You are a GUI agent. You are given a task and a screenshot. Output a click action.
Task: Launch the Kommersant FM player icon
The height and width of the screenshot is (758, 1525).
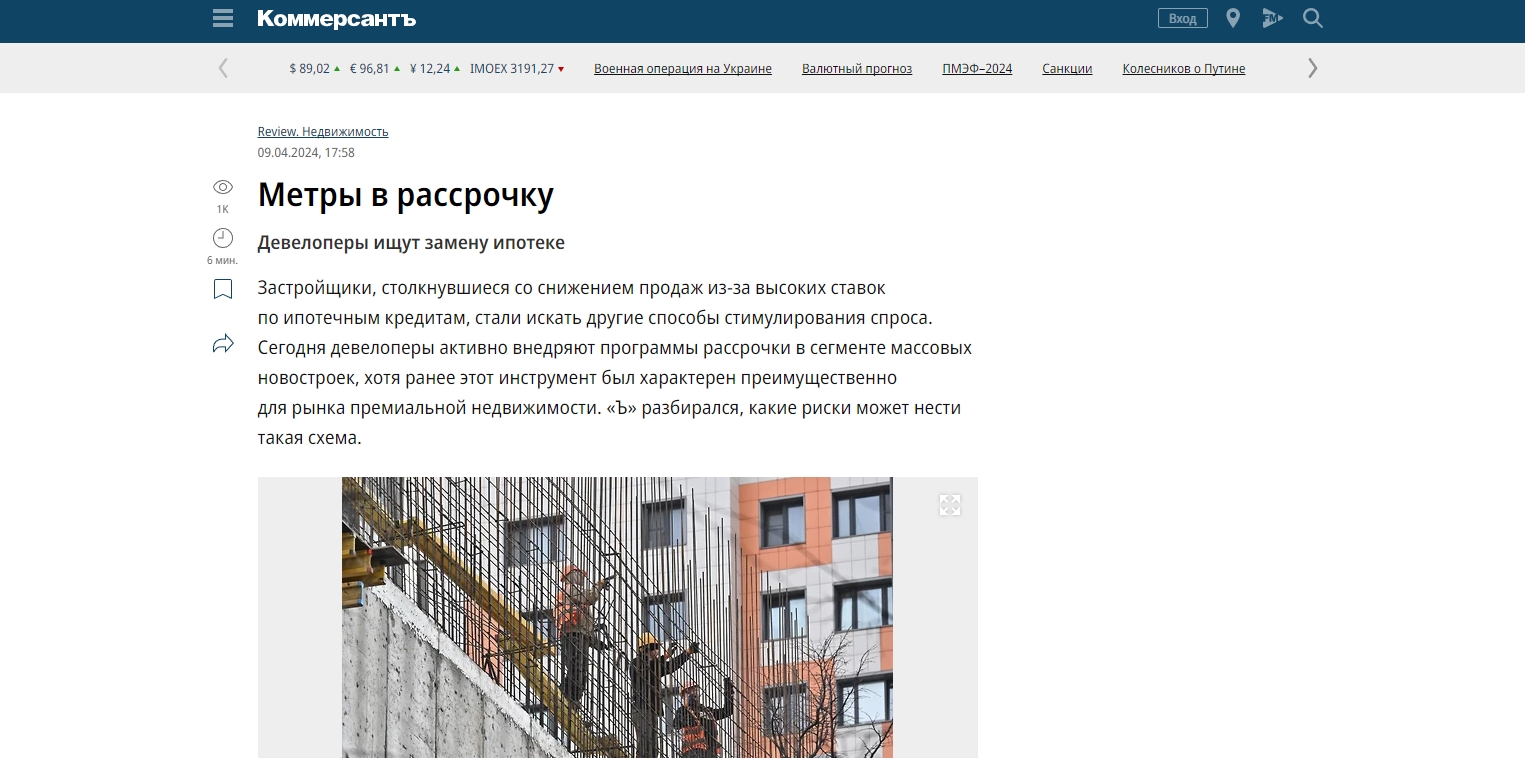(1272, 18)
